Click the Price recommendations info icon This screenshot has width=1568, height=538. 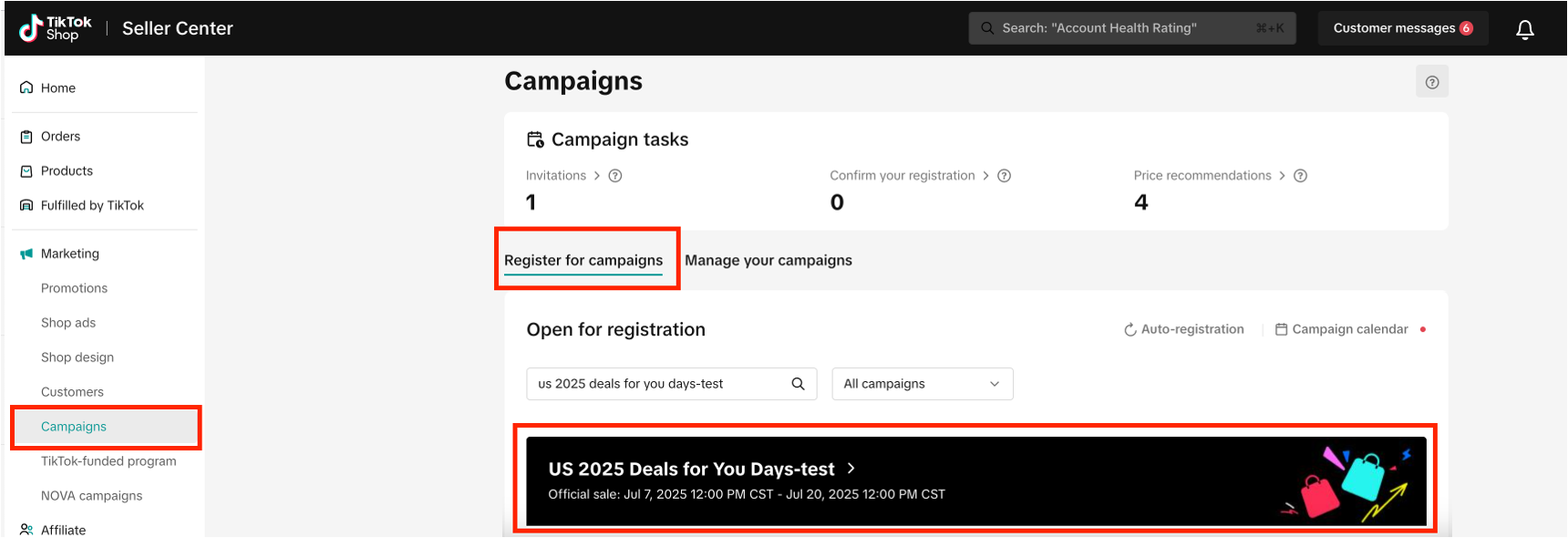click(x=1300, y=176)
